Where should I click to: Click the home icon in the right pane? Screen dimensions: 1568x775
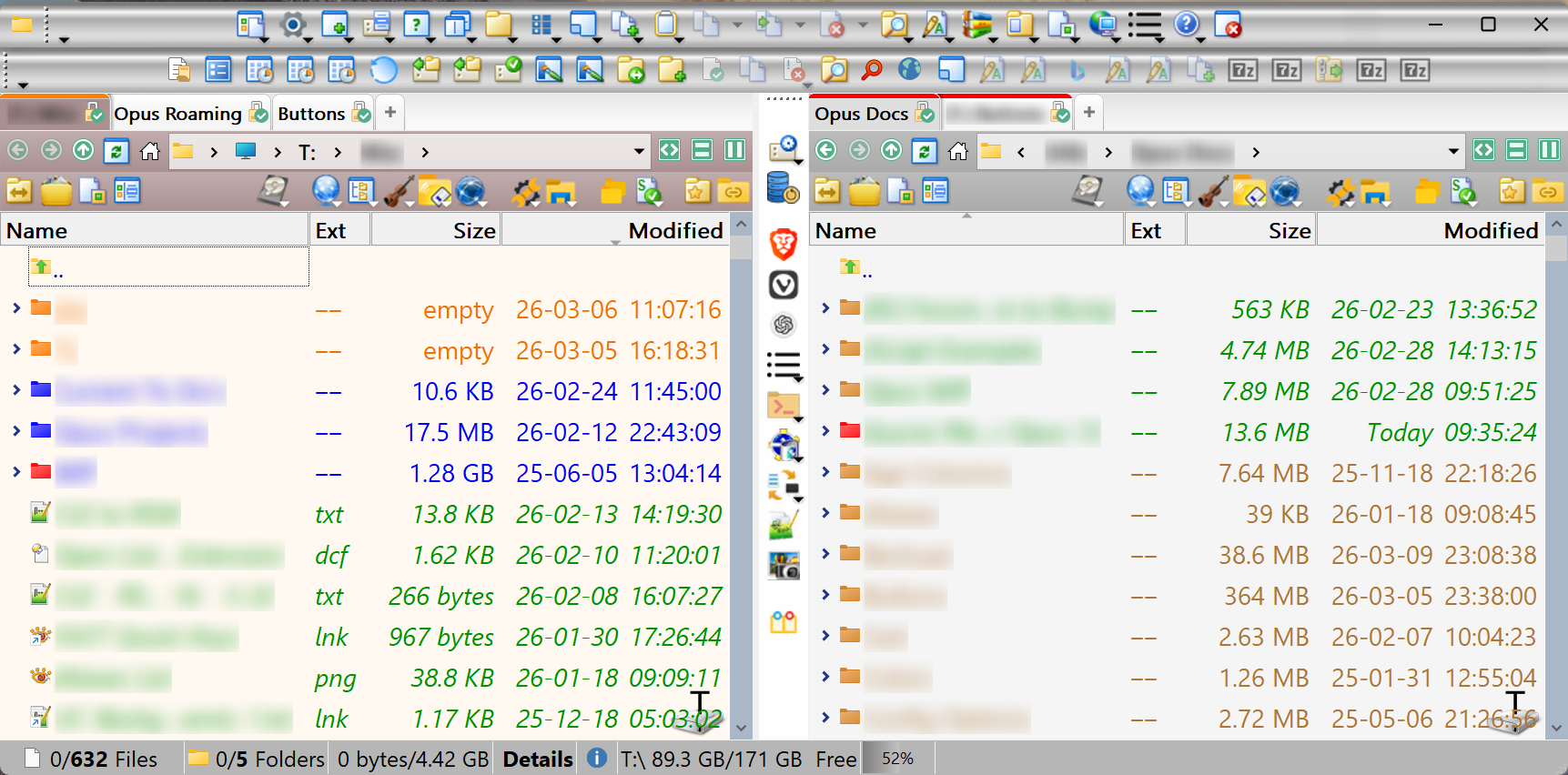tap(957, 151)
